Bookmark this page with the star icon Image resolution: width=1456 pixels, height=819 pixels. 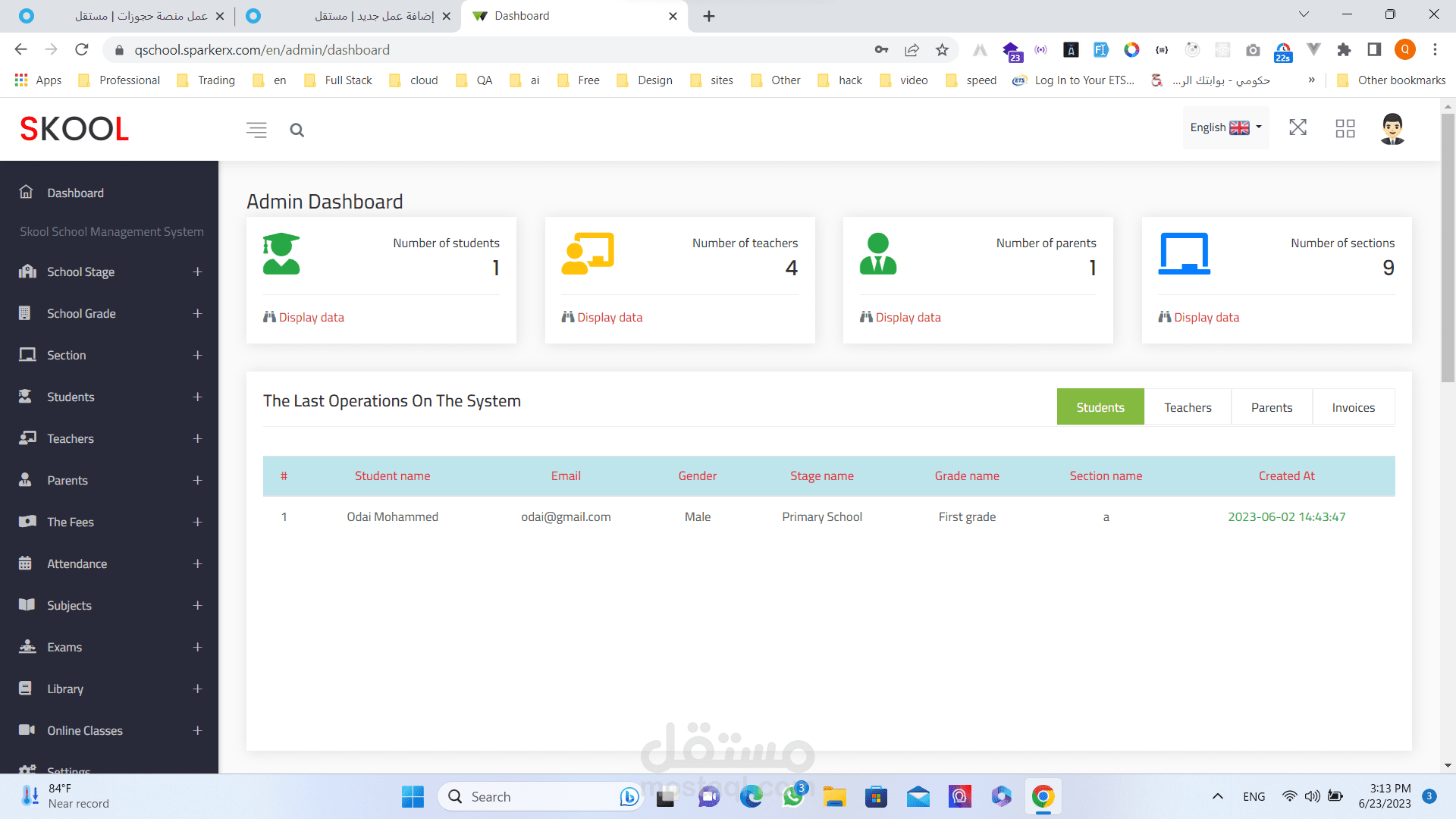[x=942, y=50]
